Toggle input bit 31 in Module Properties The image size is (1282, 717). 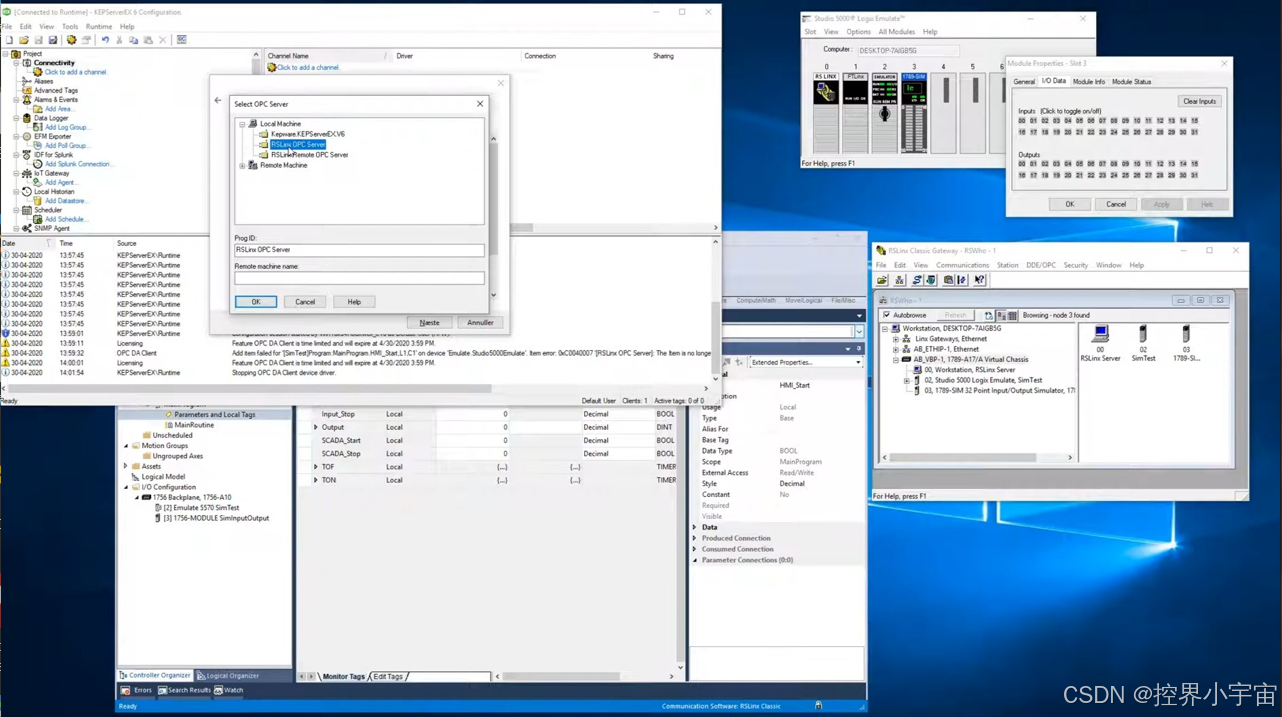pyautogui.click(x=1194, y=132)
